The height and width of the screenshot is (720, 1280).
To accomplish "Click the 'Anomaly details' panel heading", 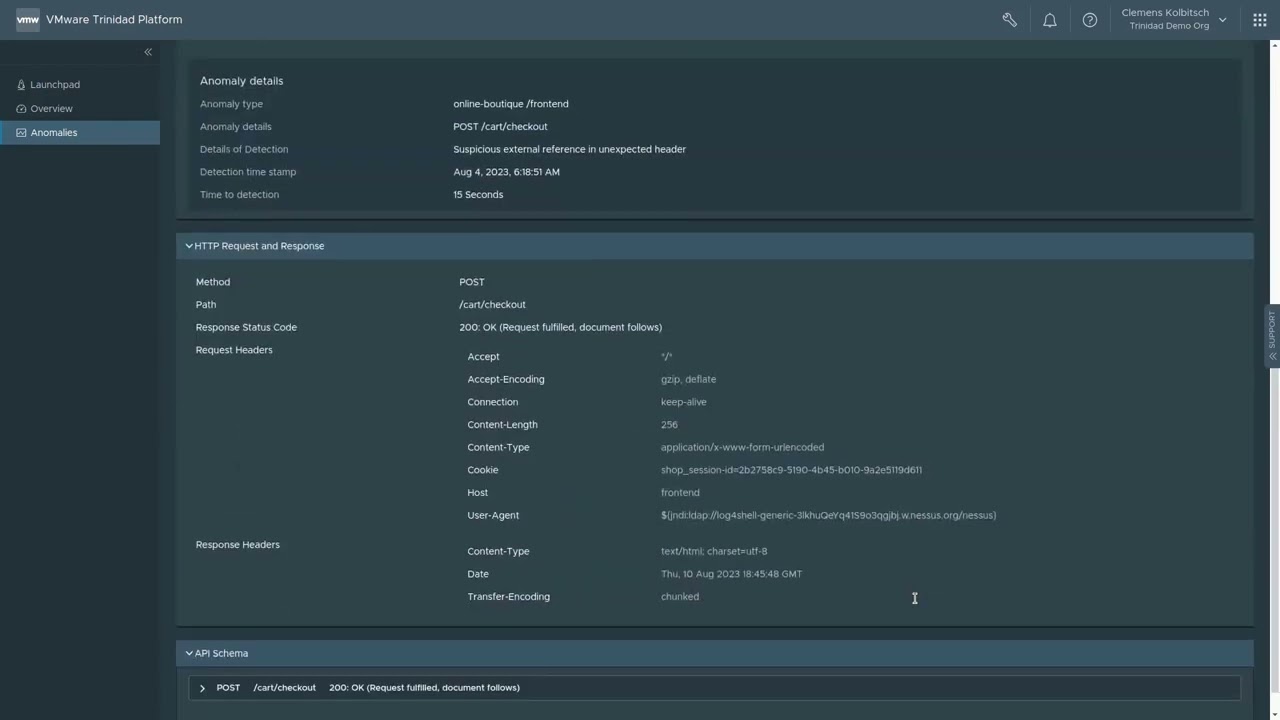I will point(241,81).
